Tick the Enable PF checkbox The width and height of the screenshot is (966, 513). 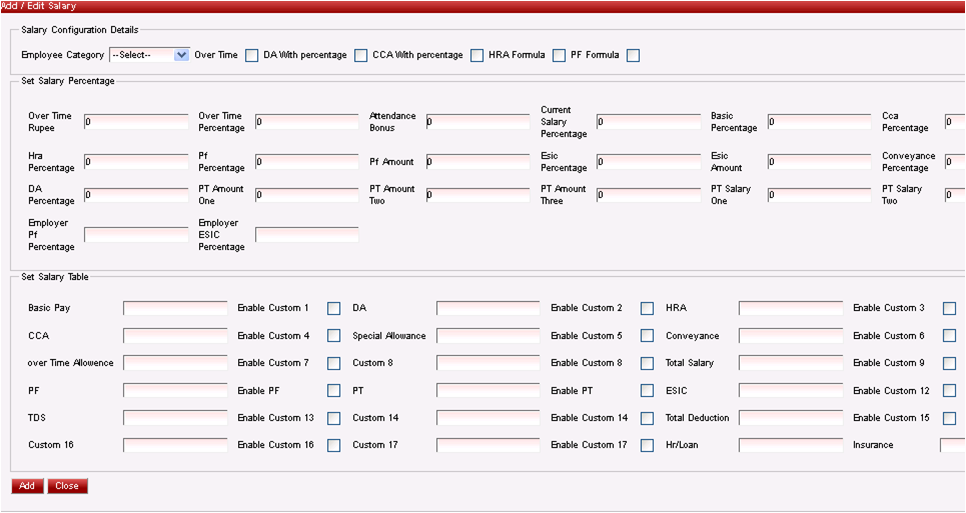tap(334, 391)
